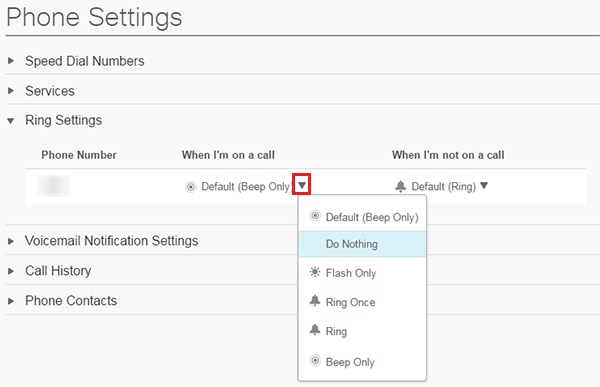The height and width of the screenshot is (387, 600).
Task: Click the bell icon next to Default (Ring)
Action: (400, 186)
